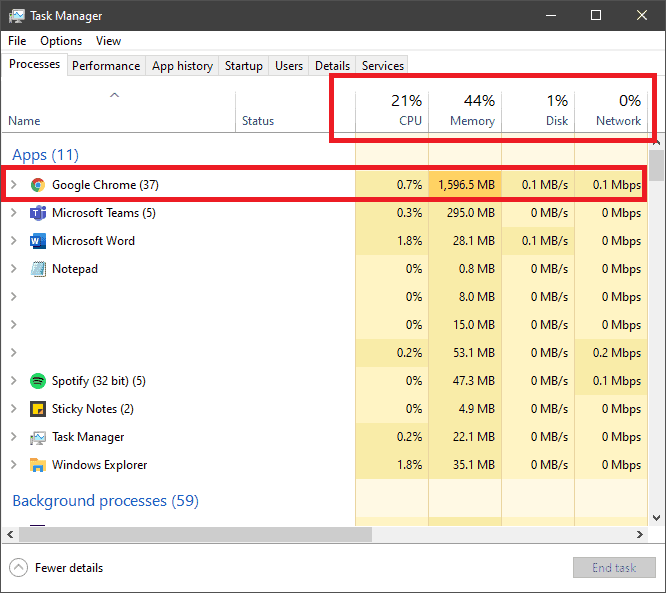
Task: Switch to the Performance tab
Action: (x=106, y=66)
